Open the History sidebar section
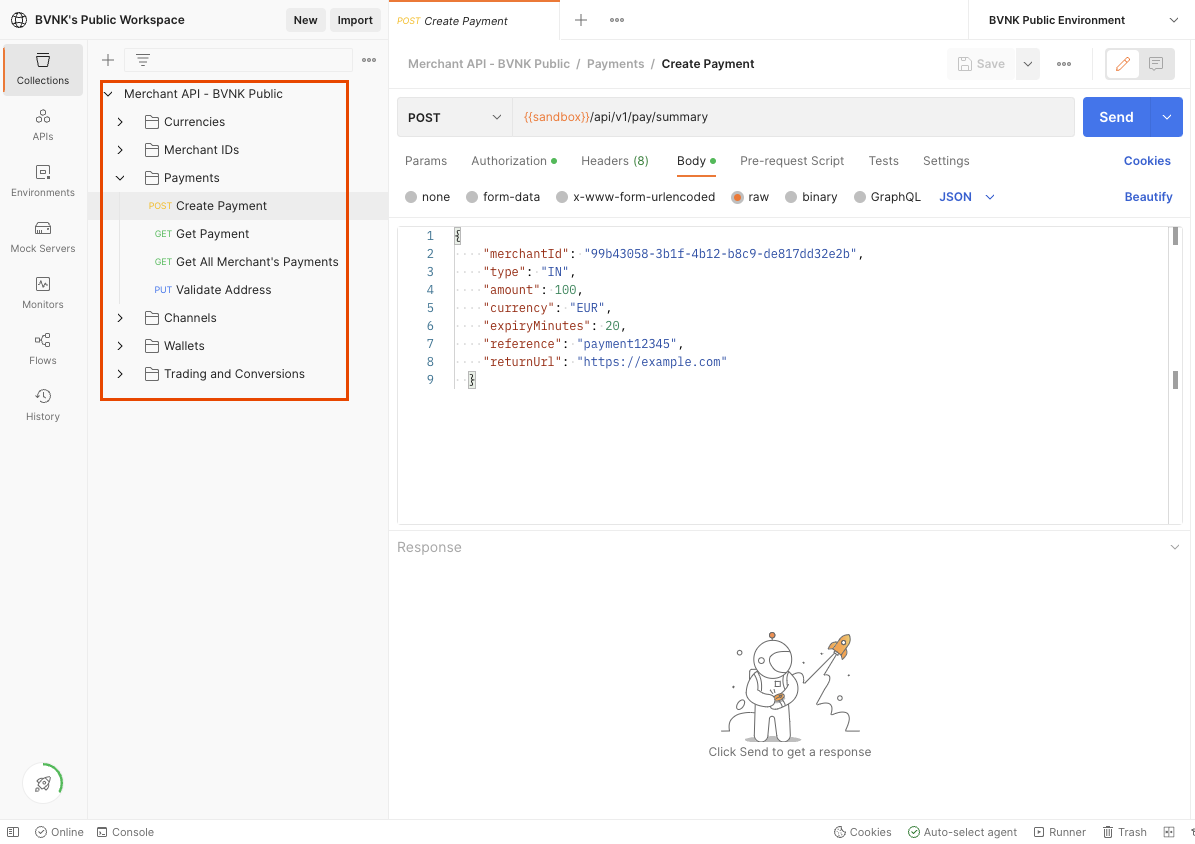 [x=43, y=405]
